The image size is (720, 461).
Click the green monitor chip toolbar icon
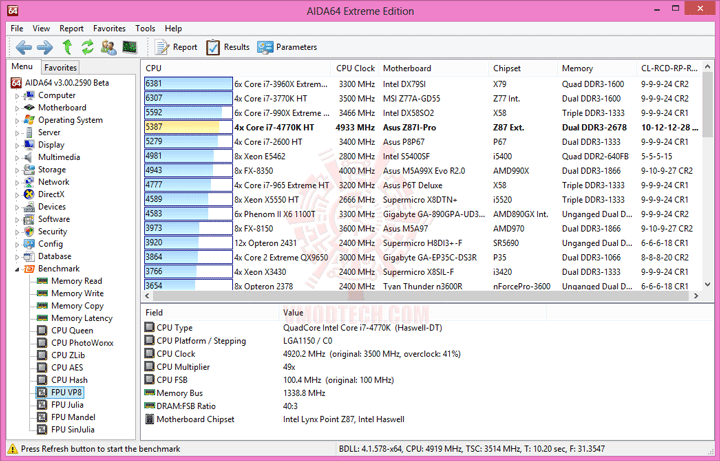[x=130, y=47]
